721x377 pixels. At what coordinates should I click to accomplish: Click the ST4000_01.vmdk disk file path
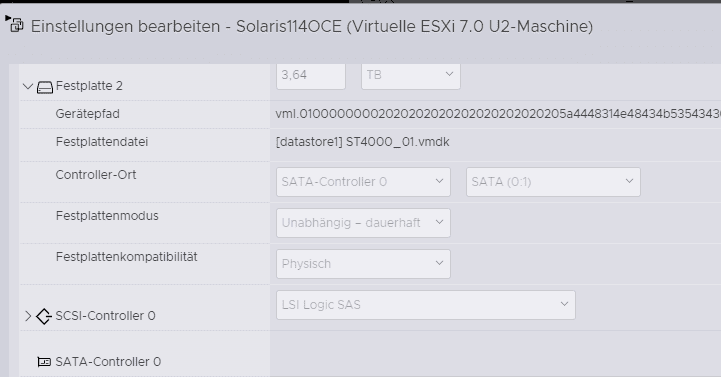click(x=362, y=142)
